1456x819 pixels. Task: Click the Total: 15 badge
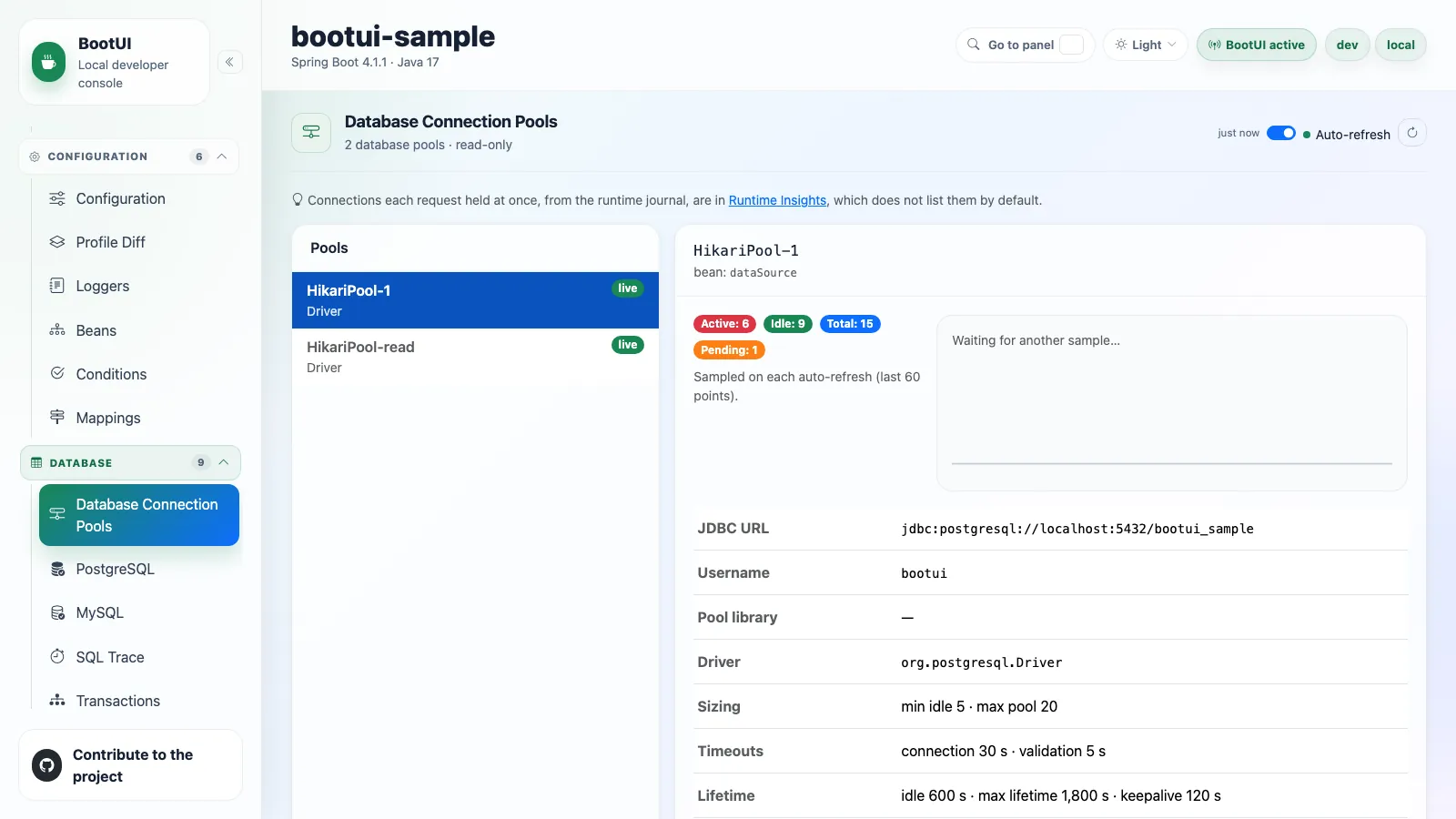coord(850,324)
